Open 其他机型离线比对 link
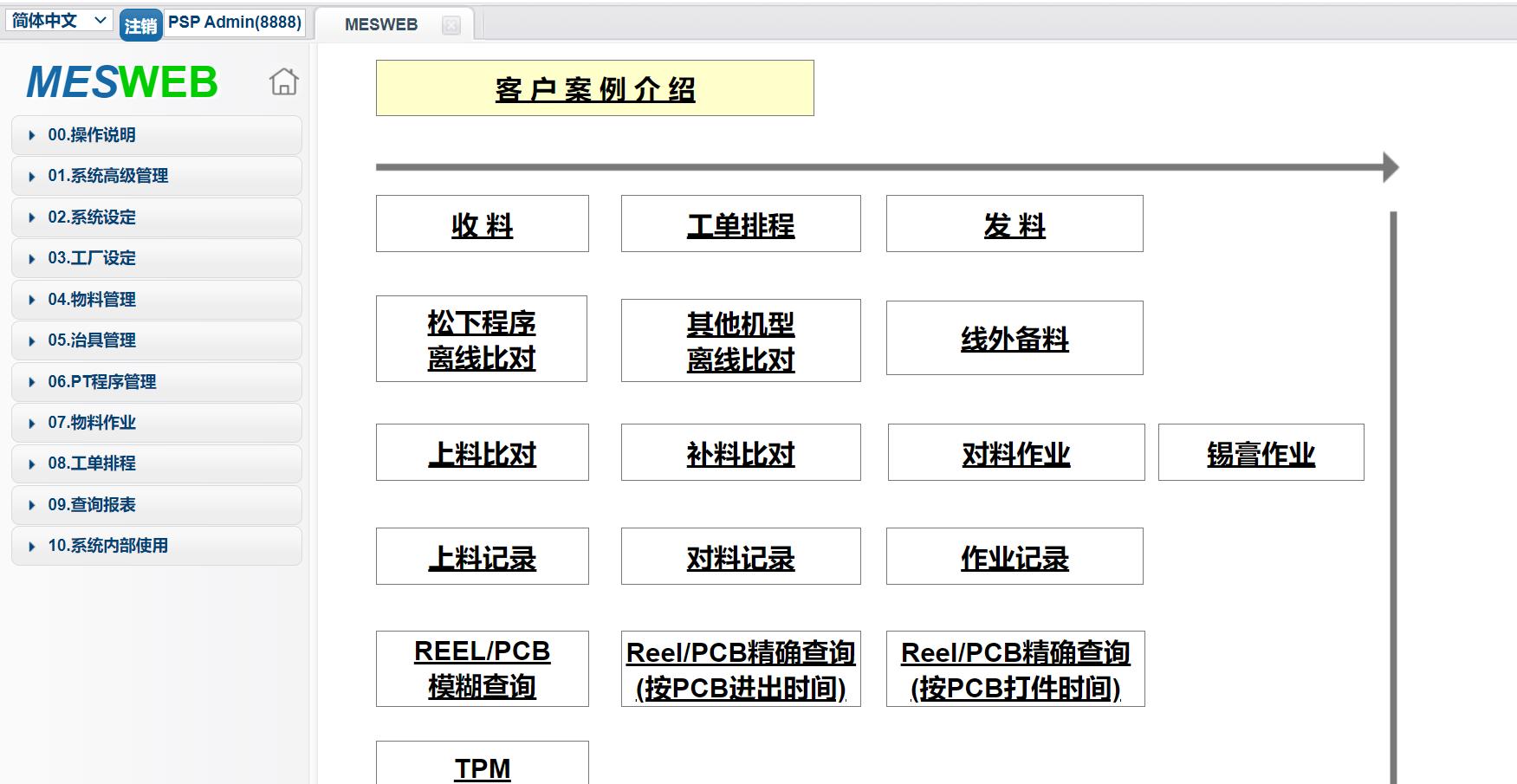The image size is (1517, 784). coord(741,341)
